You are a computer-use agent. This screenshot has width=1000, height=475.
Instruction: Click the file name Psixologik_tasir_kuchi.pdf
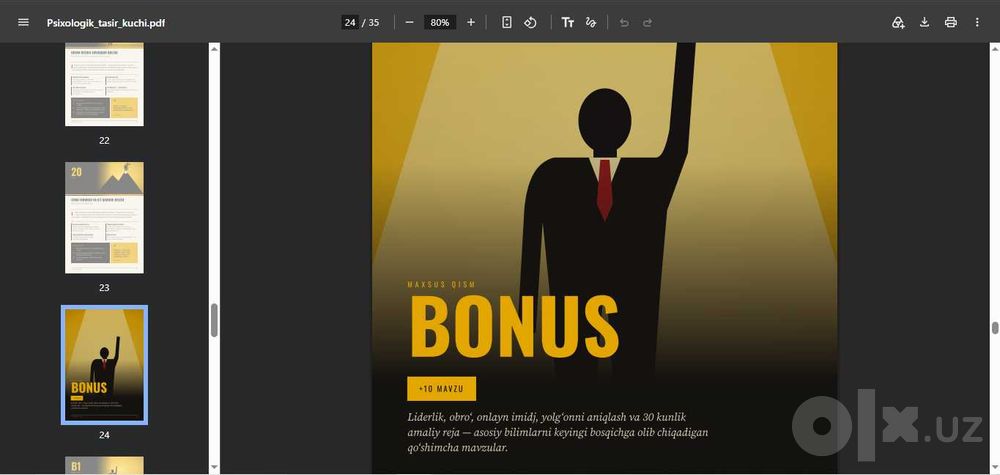tap(106, 22)
